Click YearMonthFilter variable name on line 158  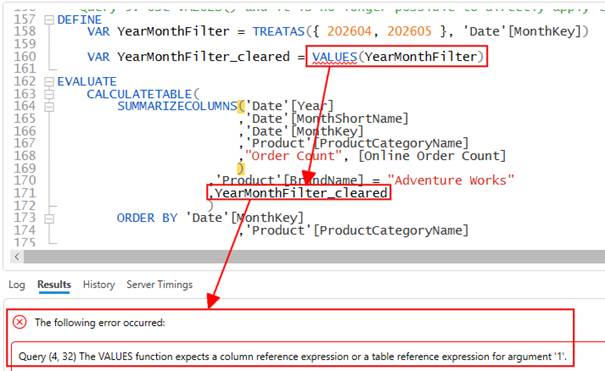pyautogui.click(x=173, y=32)
